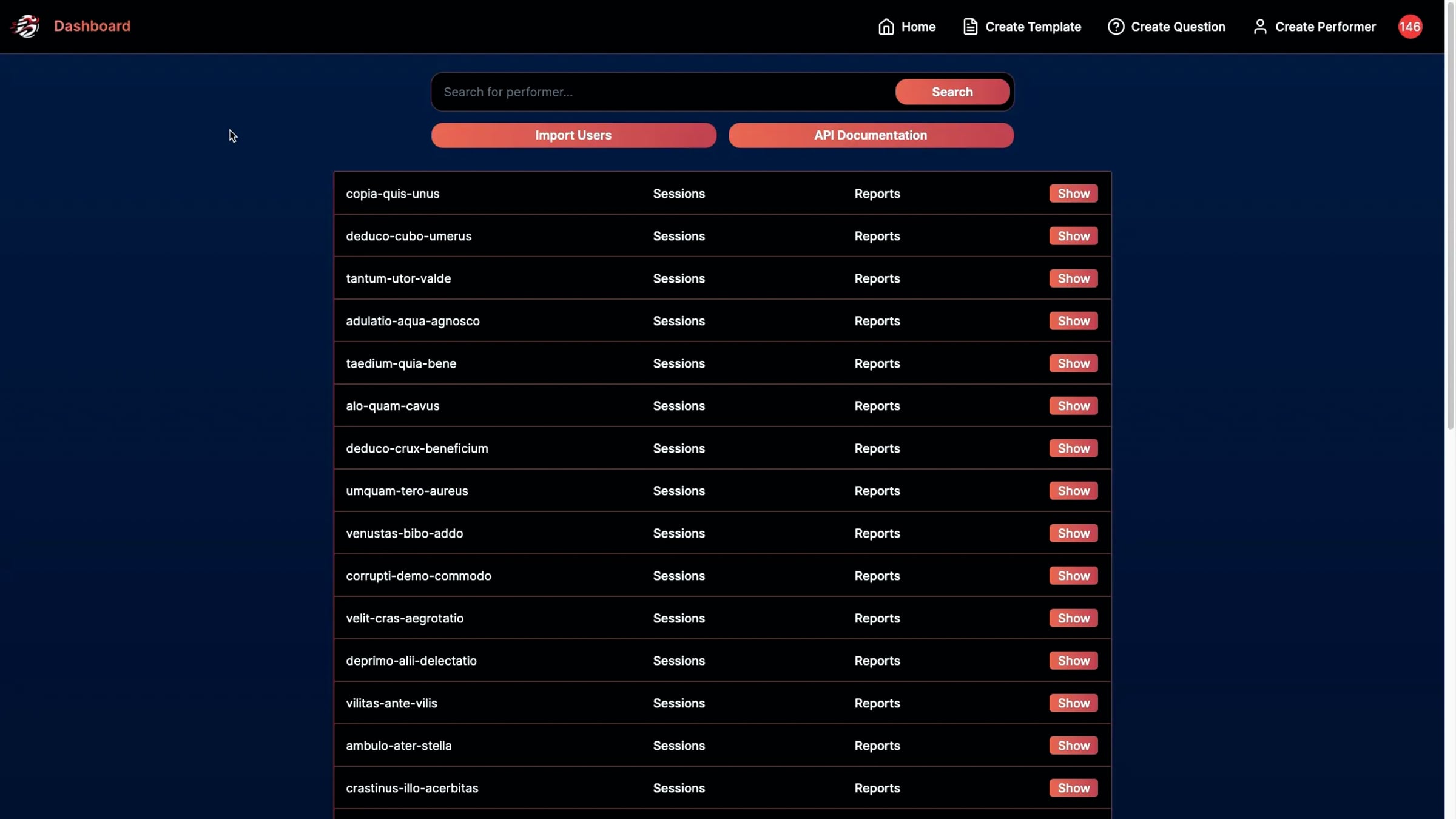The width and height of the screenshot is (1456, 819).
Task: Open Reports for umquam-tero-aureus
Action: click(877, 491)
